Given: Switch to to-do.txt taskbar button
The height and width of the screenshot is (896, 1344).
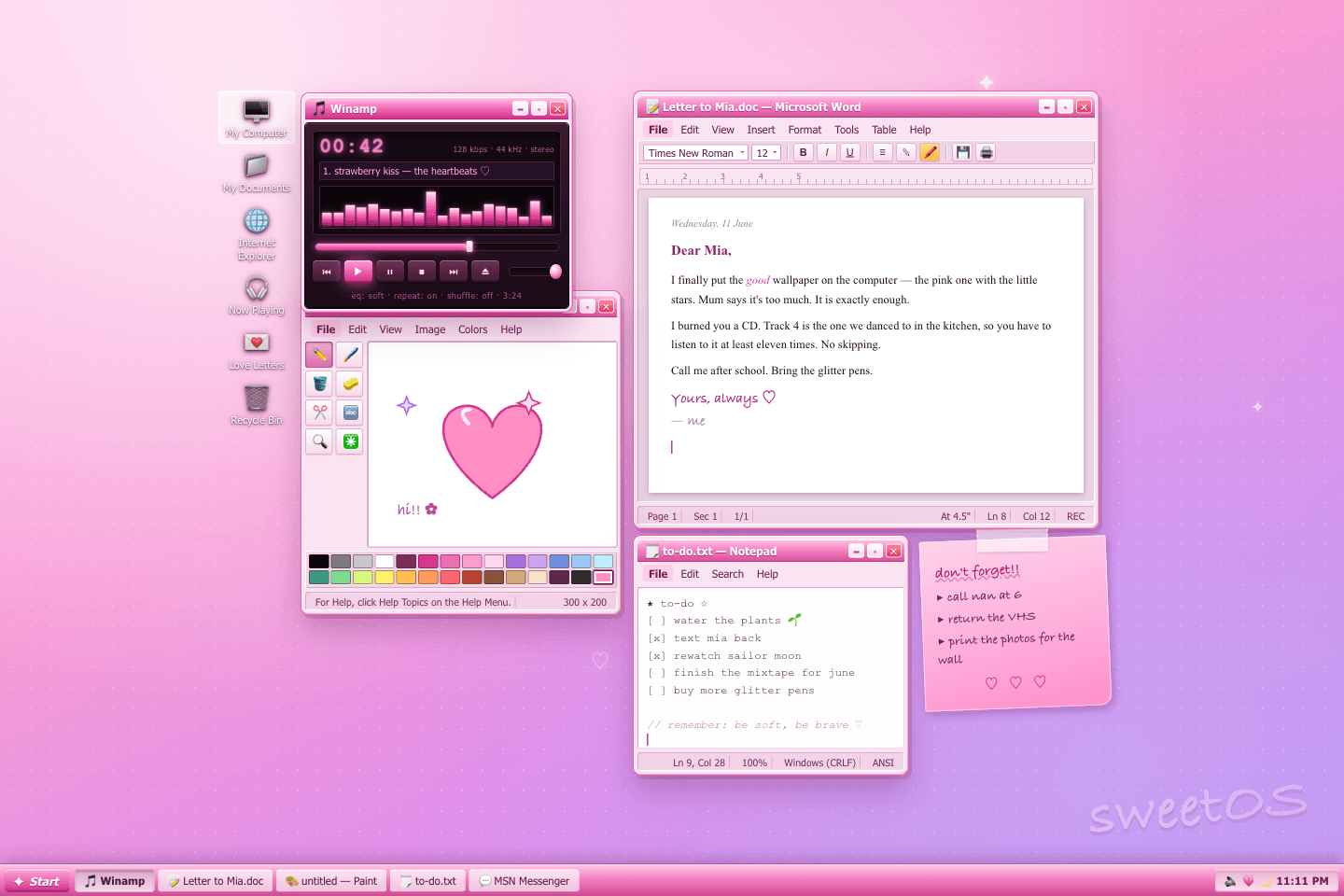Looking at the screenshot, I should [428, 881].
